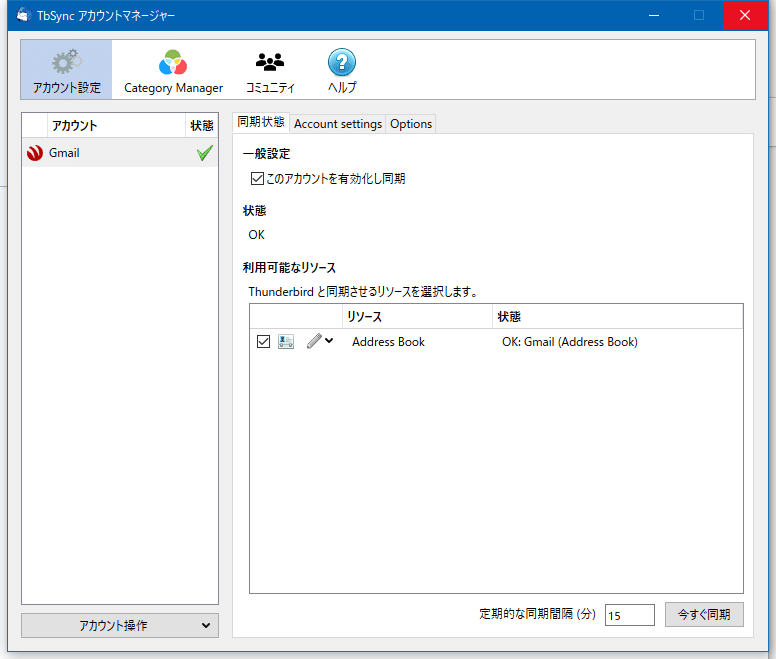Switch to the Account settings tab
The image size is (776, 659).
coord(338,124)
